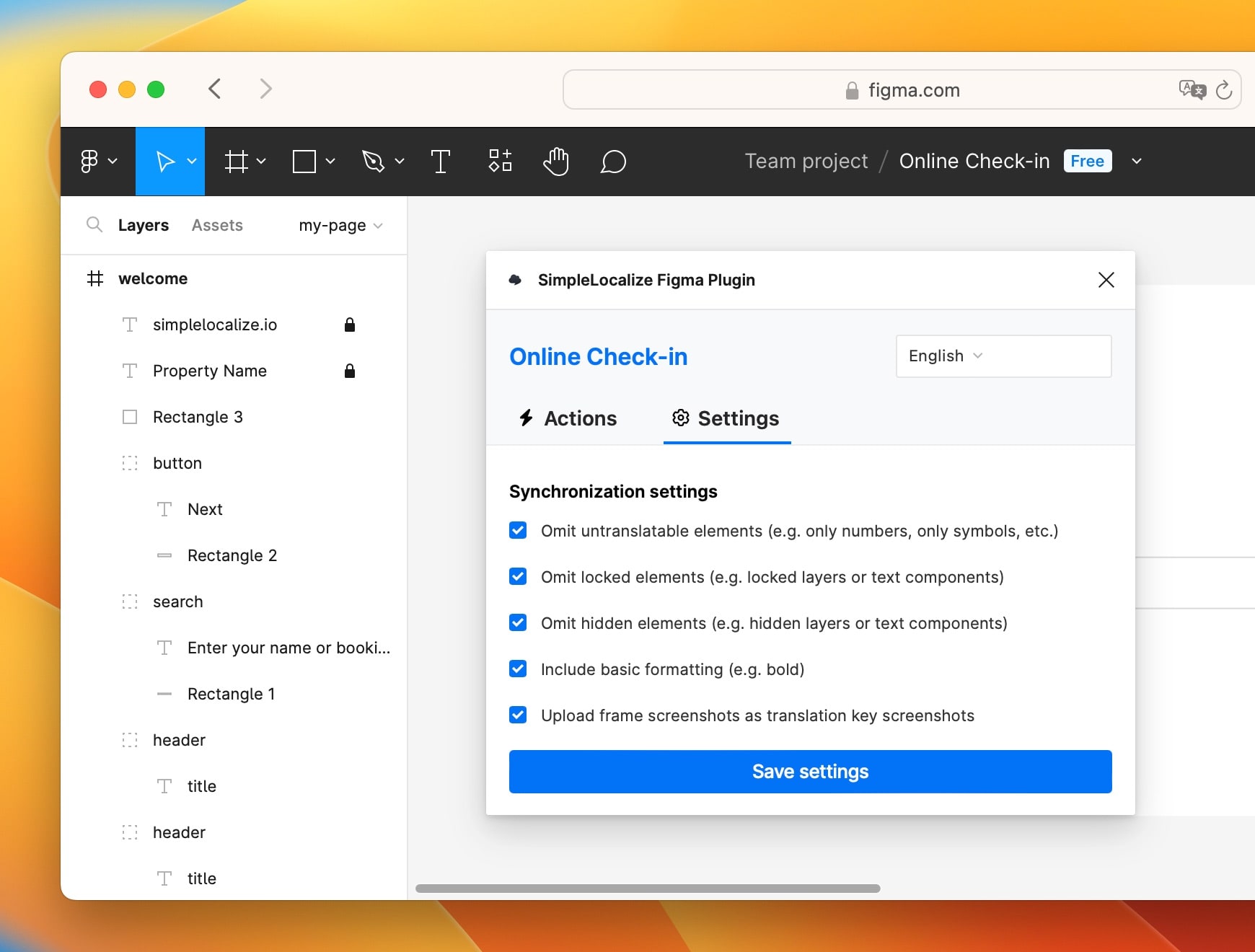Image resolution: width=1255 pixels, height=952 pixels.
Task: Expand Frame tool options chevron
Action: coord(261,162)
